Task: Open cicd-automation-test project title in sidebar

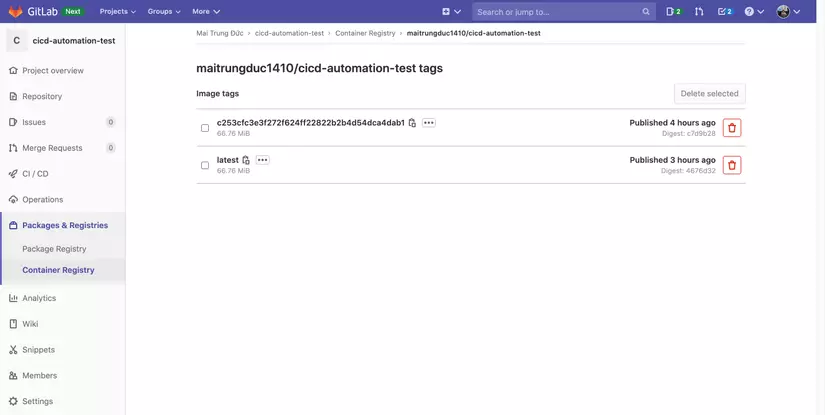Action: point(74,41)
